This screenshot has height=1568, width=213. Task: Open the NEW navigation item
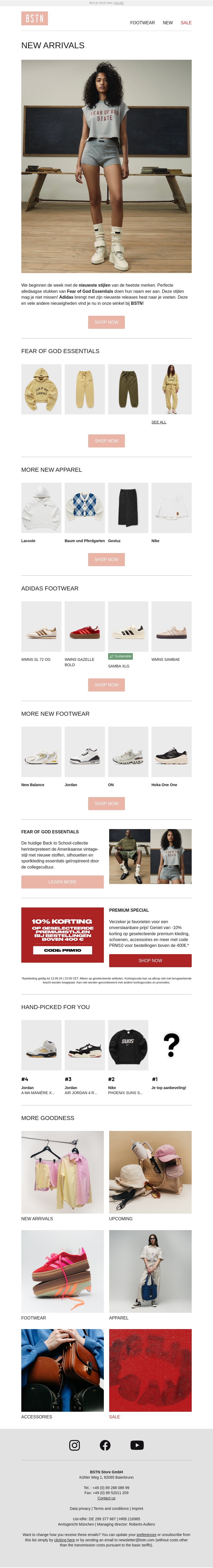tap(168, 22)
